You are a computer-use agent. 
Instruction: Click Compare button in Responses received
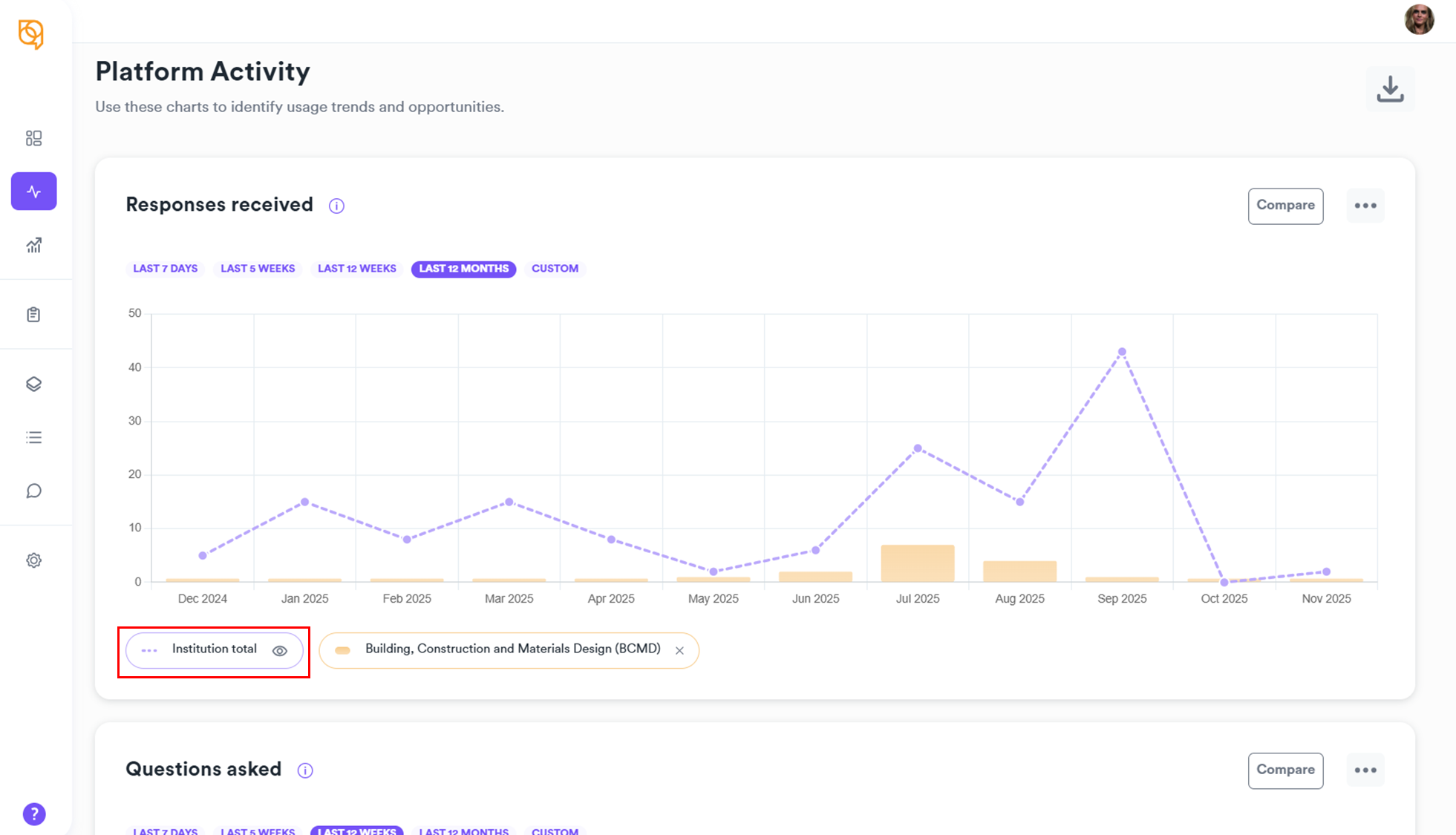[x=1285, y=206]
